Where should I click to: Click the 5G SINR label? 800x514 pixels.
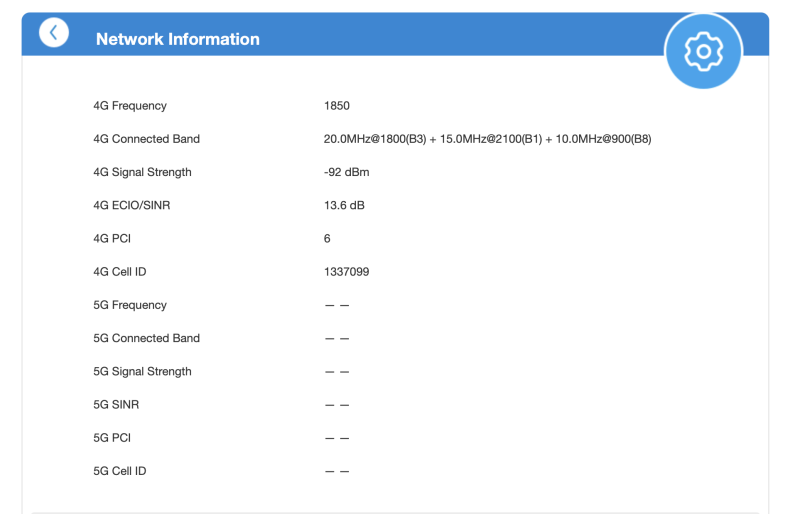116,404
